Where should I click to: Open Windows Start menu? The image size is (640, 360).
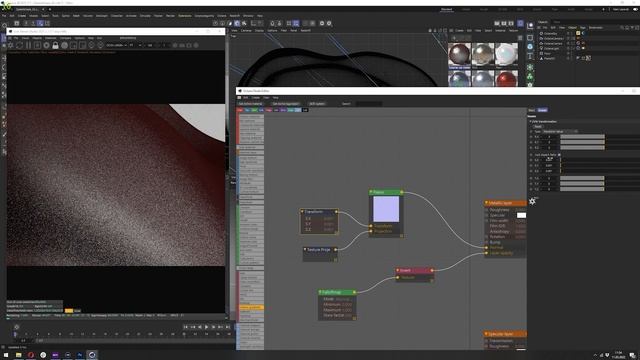[x=6, y=355]
